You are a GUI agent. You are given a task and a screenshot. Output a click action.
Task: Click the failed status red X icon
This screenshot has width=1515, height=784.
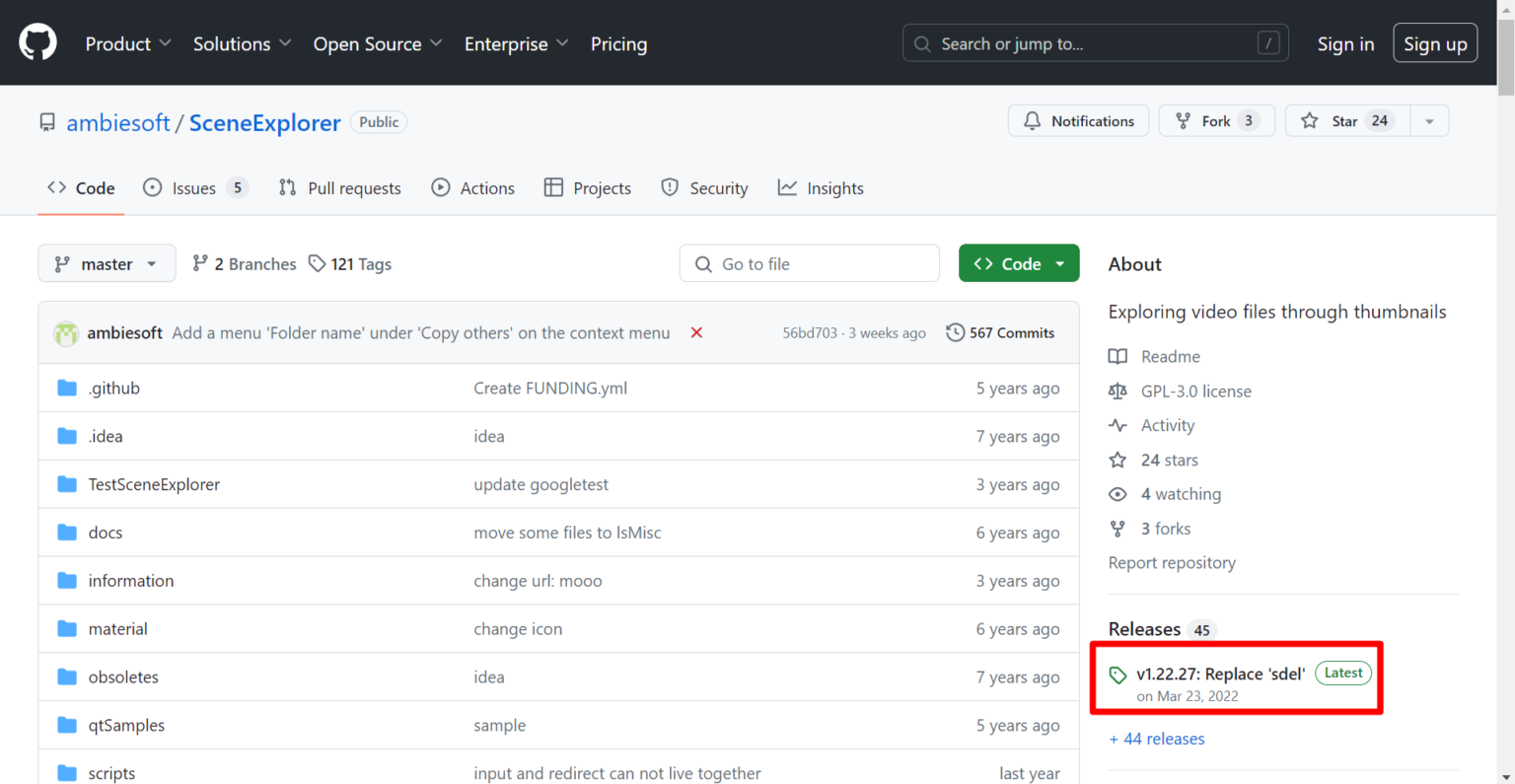click(696, 333)
